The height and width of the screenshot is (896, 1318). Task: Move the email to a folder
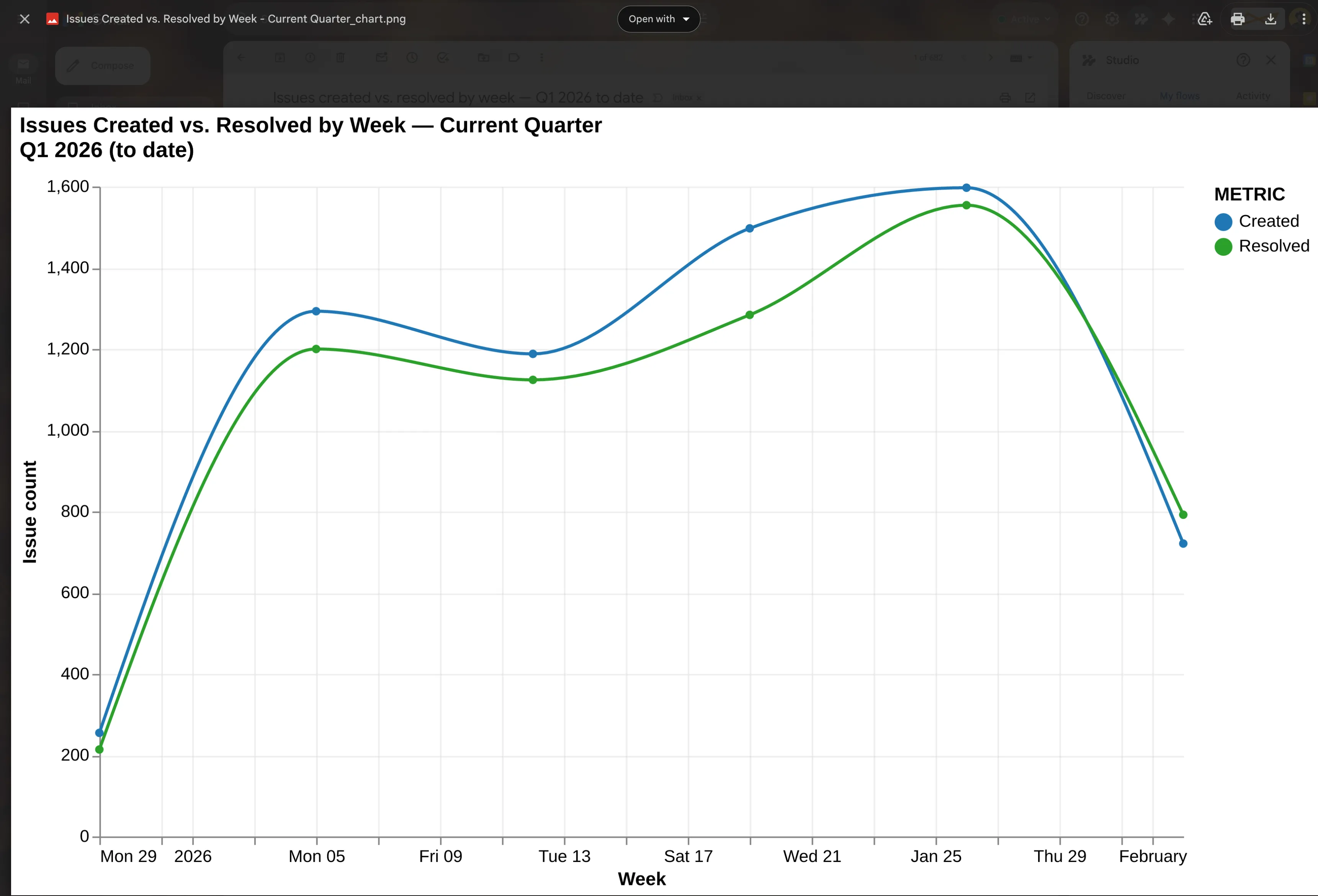click(x=484, y=57)
